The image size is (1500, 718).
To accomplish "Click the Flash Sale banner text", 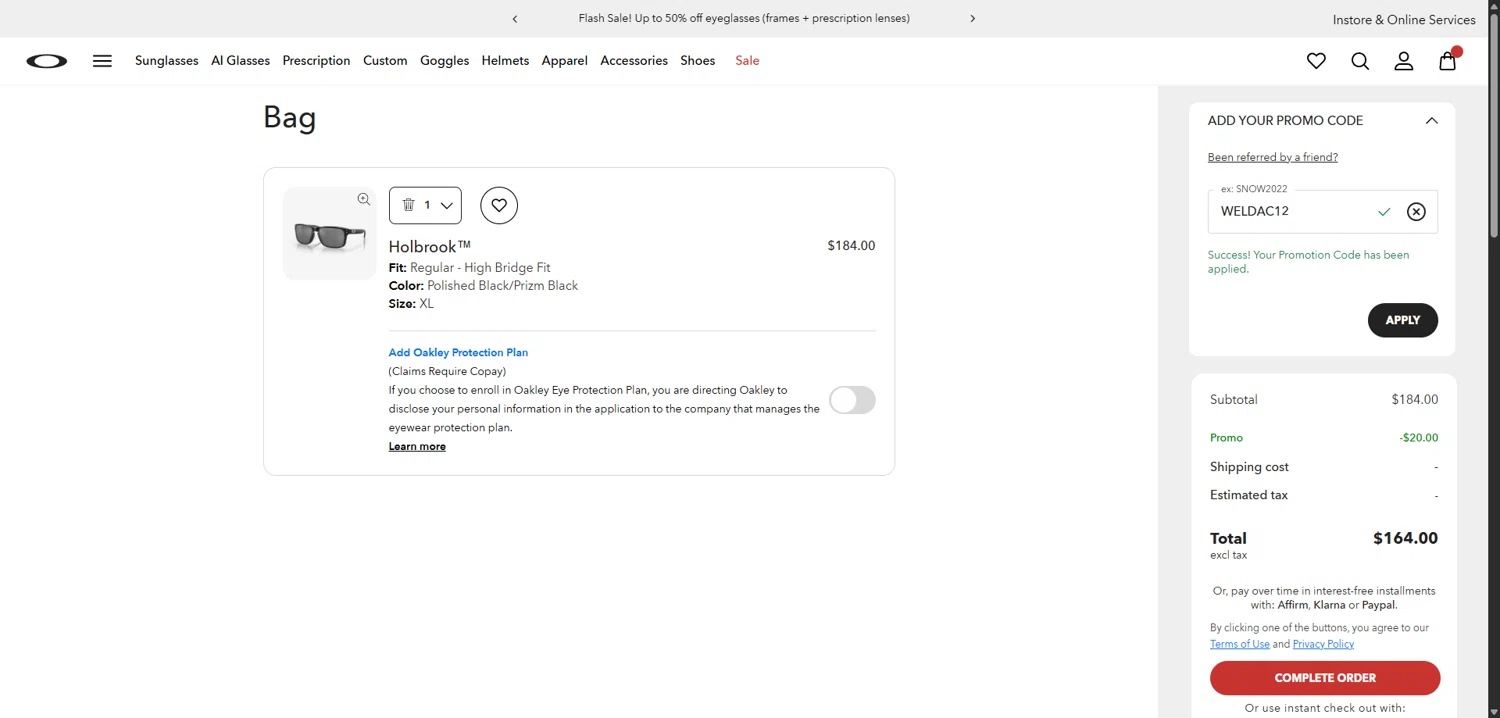I will tap(744, 19).
